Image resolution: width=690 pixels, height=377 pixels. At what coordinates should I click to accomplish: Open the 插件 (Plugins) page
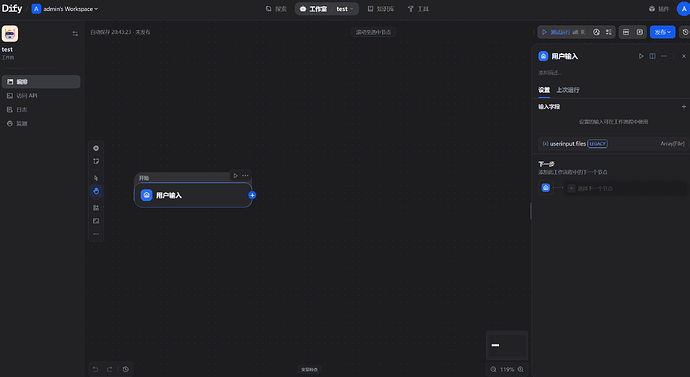(x=659, y=9)
